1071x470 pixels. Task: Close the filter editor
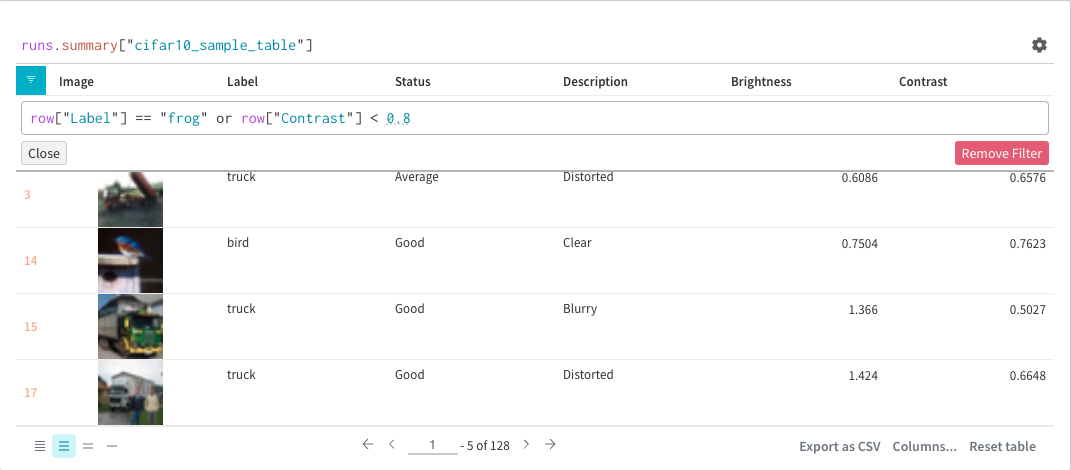coord(43,153)
